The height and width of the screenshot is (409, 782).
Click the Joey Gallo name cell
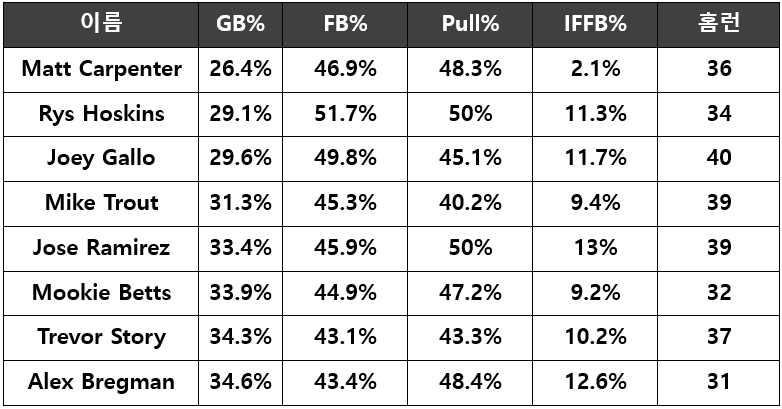pyautogui.click(x=101, y=158)
